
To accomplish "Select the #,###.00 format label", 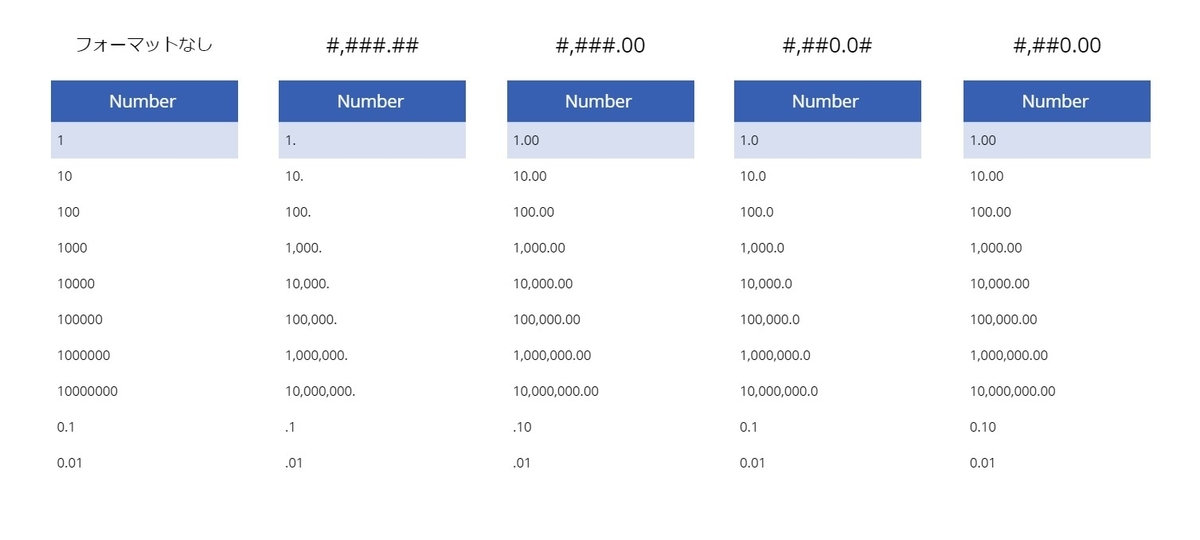I will coord(600,46).
